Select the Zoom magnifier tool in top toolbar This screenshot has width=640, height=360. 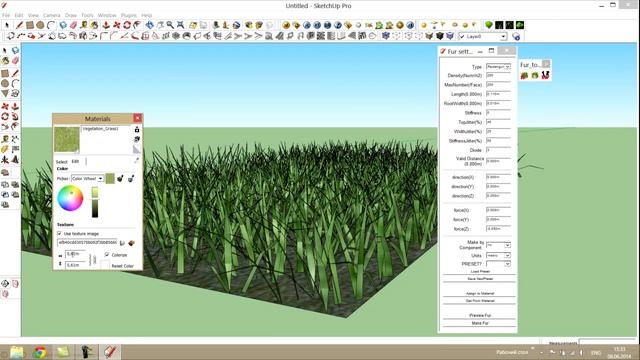(170, 25)
